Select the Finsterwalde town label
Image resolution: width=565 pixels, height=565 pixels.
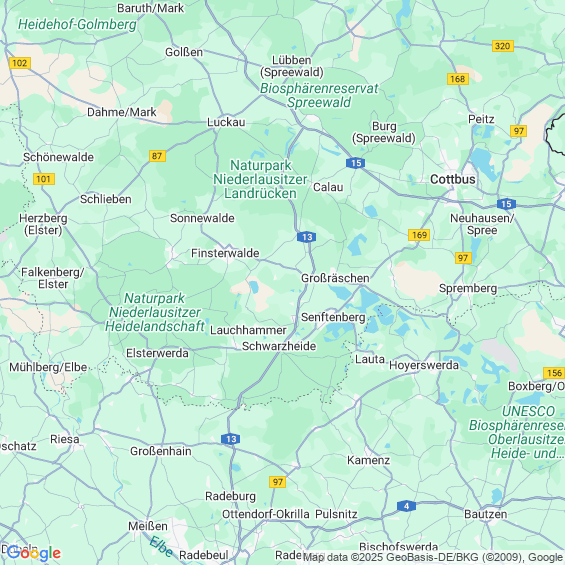[x=225, y=253]
